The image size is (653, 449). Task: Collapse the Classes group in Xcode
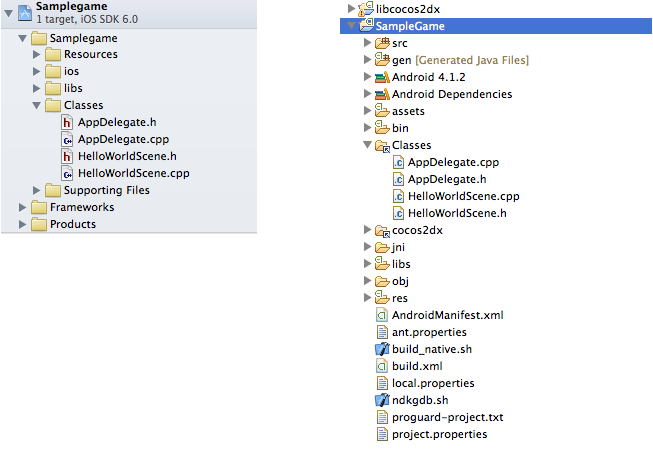click(x=37, y=106)
